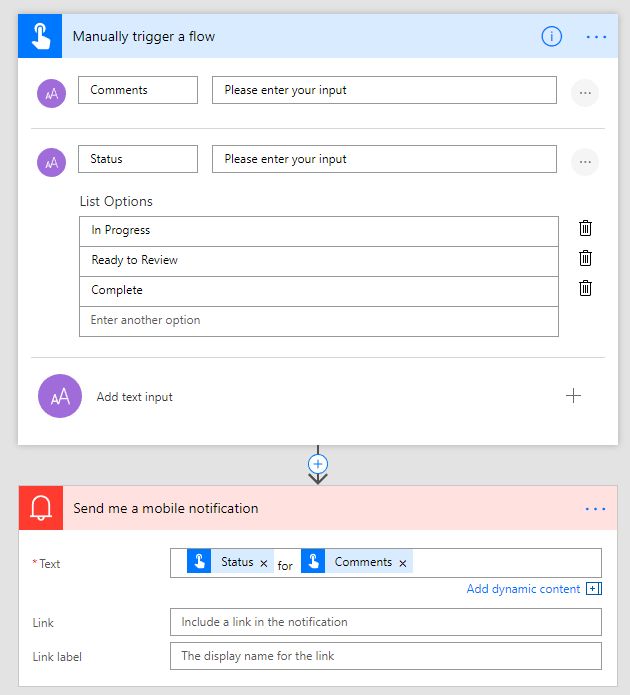Delete the In Progress list option
The width and height of the screenshot is (630, 695).
coord(586,229)
